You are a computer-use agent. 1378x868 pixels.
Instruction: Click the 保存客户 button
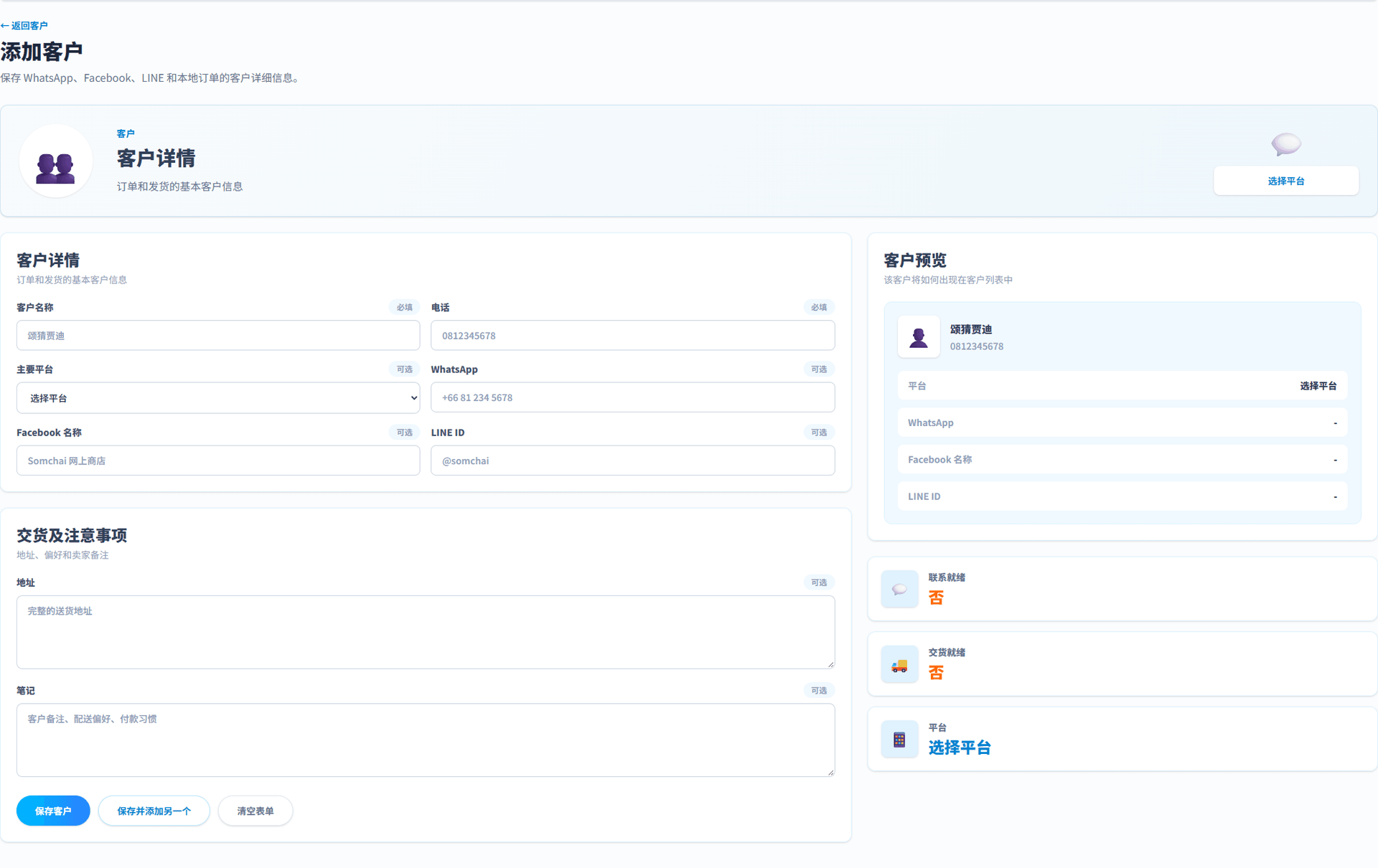[x=53, y=811]
